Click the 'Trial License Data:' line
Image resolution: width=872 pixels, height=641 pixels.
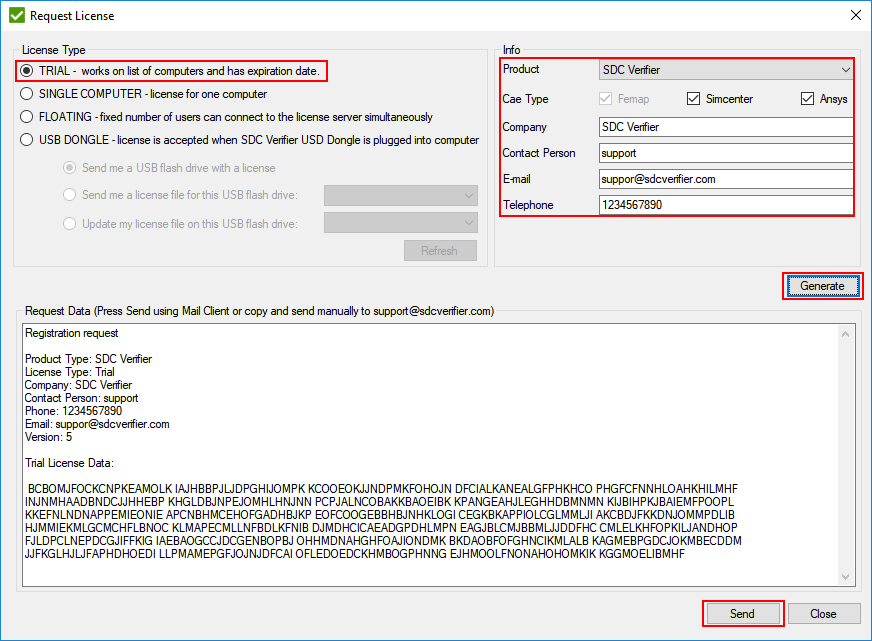[70, 463]
